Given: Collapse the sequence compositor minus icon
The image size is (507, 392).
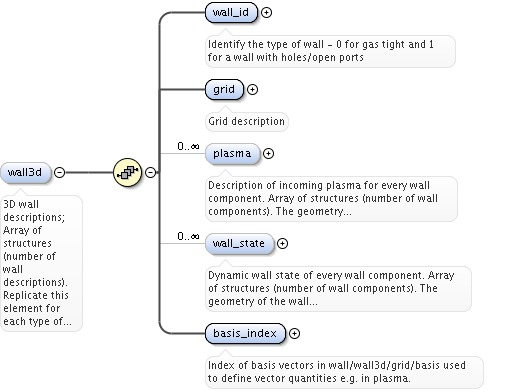Looking at the screenshot, I should pos(151,172).
